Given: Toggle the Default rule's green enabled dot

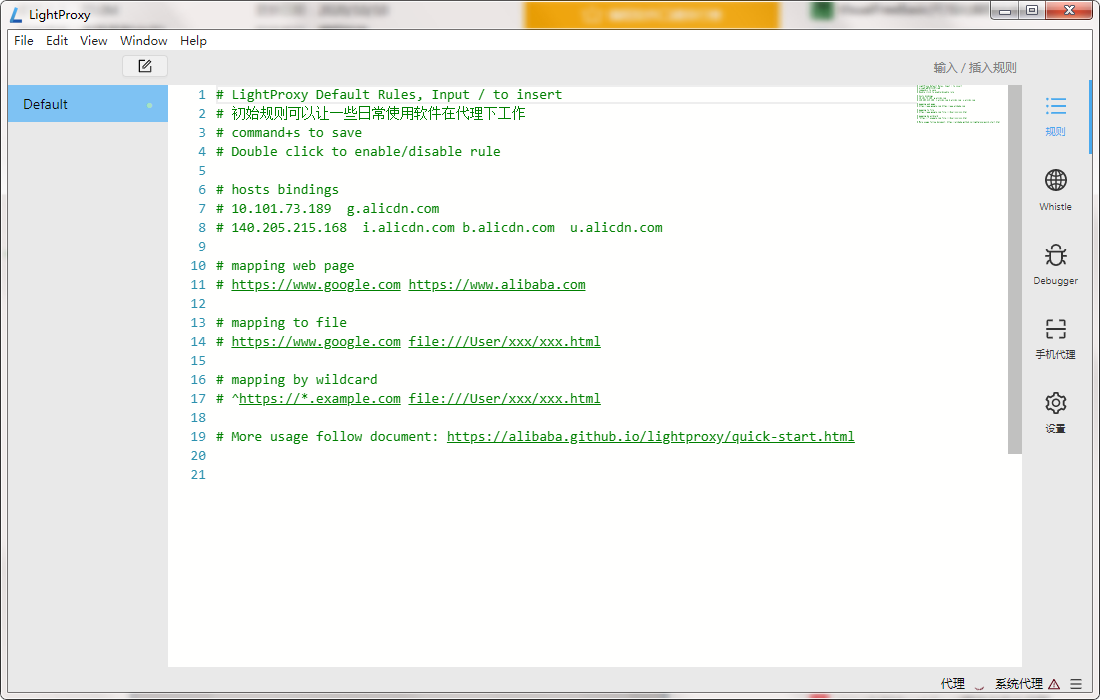Looking at the screenshot, I should click(x=150, y=105).
